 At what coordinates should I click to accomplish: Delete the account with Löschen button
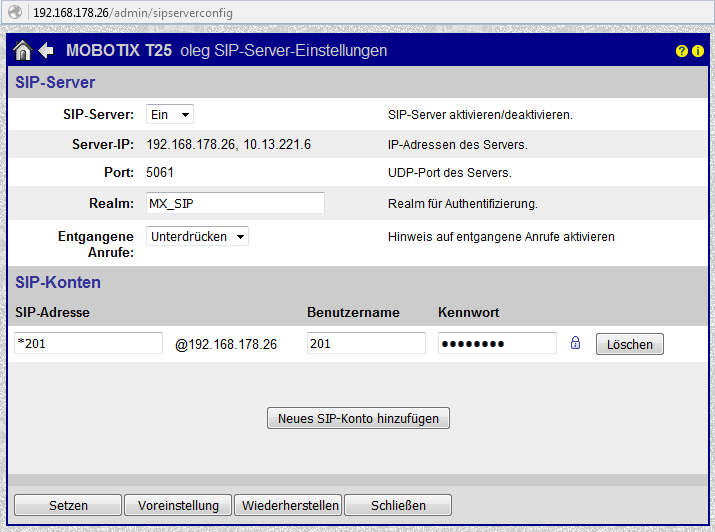[x=630, y=344]
